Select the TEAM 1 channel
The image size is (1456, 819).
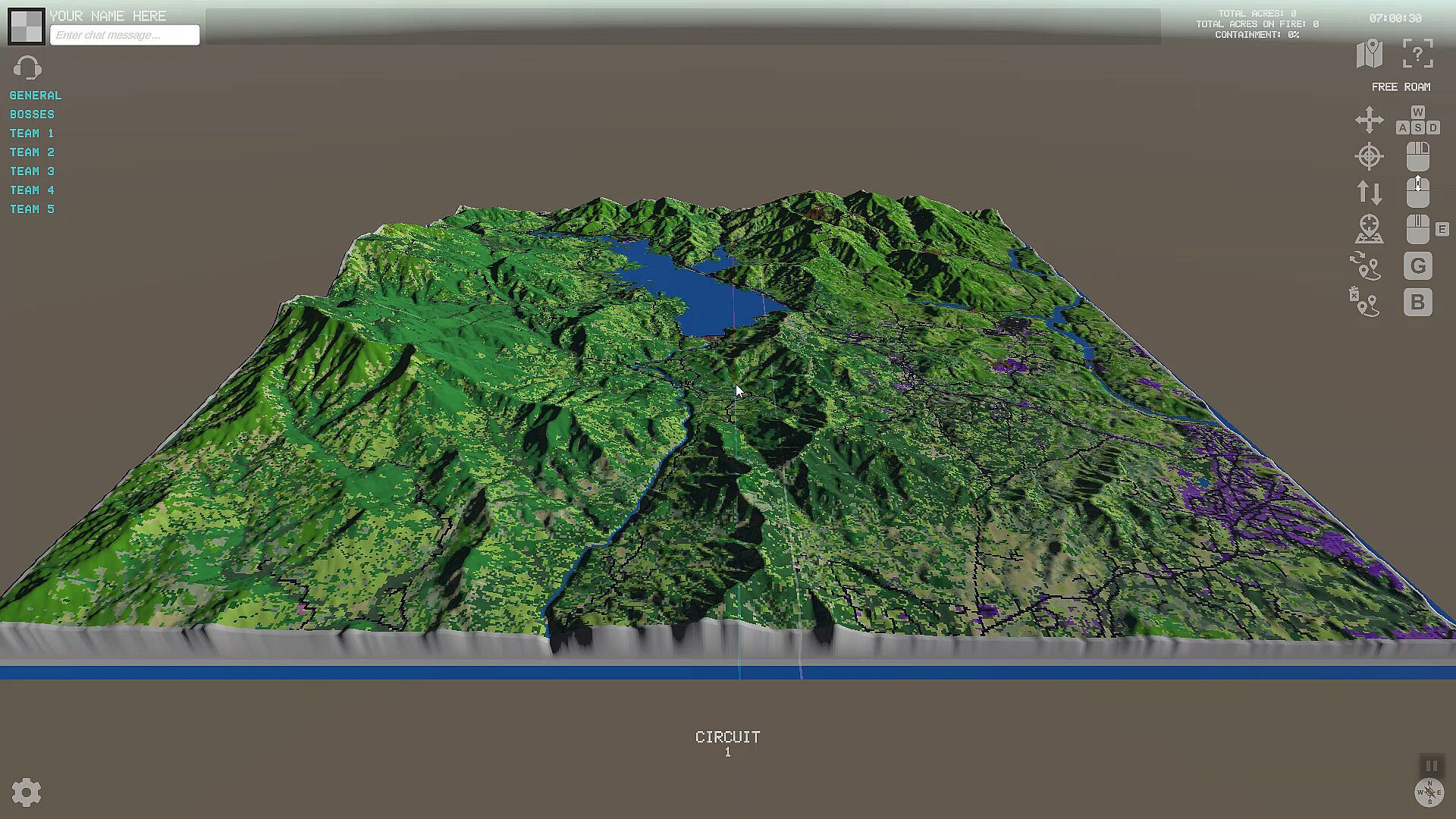32,133
